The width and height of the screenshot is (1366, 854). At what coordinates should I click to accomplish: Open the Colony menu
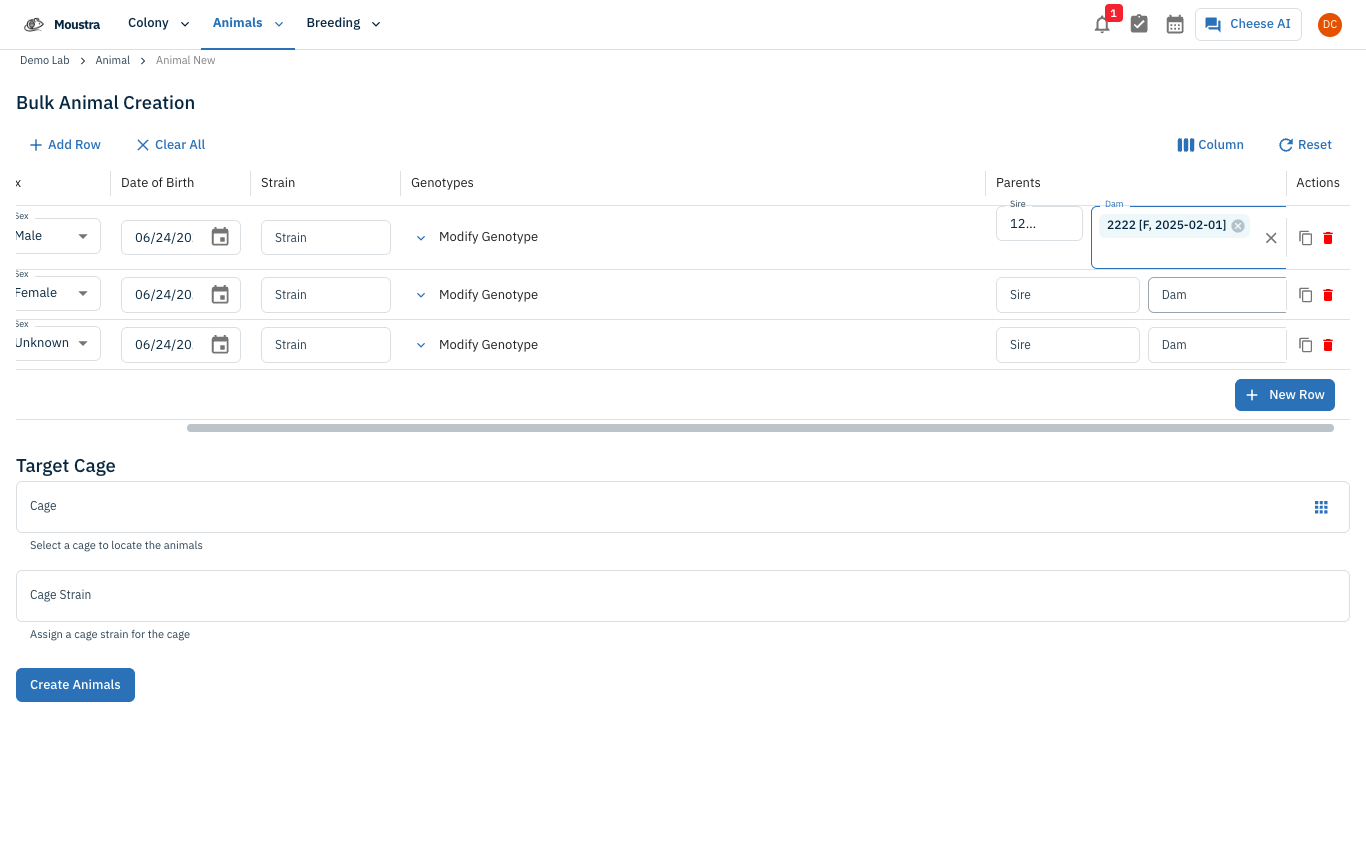click(159, 24)
